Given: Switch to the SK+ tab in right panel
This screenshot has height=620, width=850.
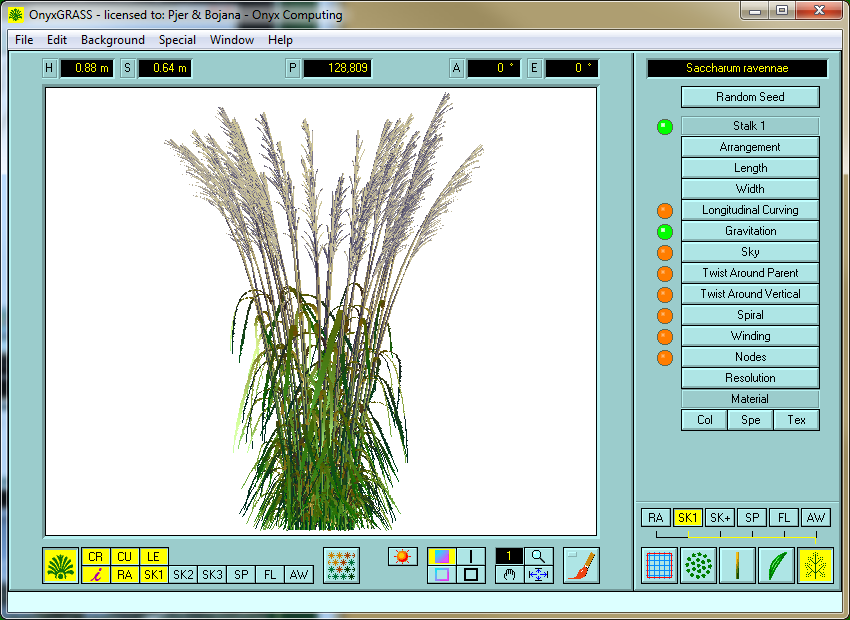Looking at the screenshot, I should click(719, 518).
